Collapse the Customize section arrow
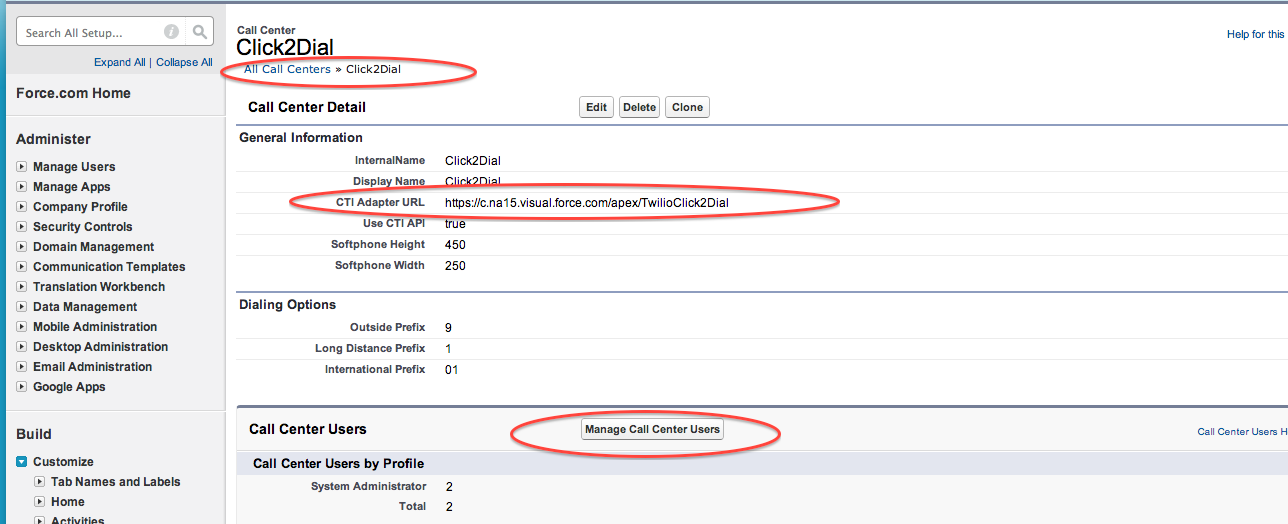Screen dimensions: 1288x524 click(x=22, y=462)
